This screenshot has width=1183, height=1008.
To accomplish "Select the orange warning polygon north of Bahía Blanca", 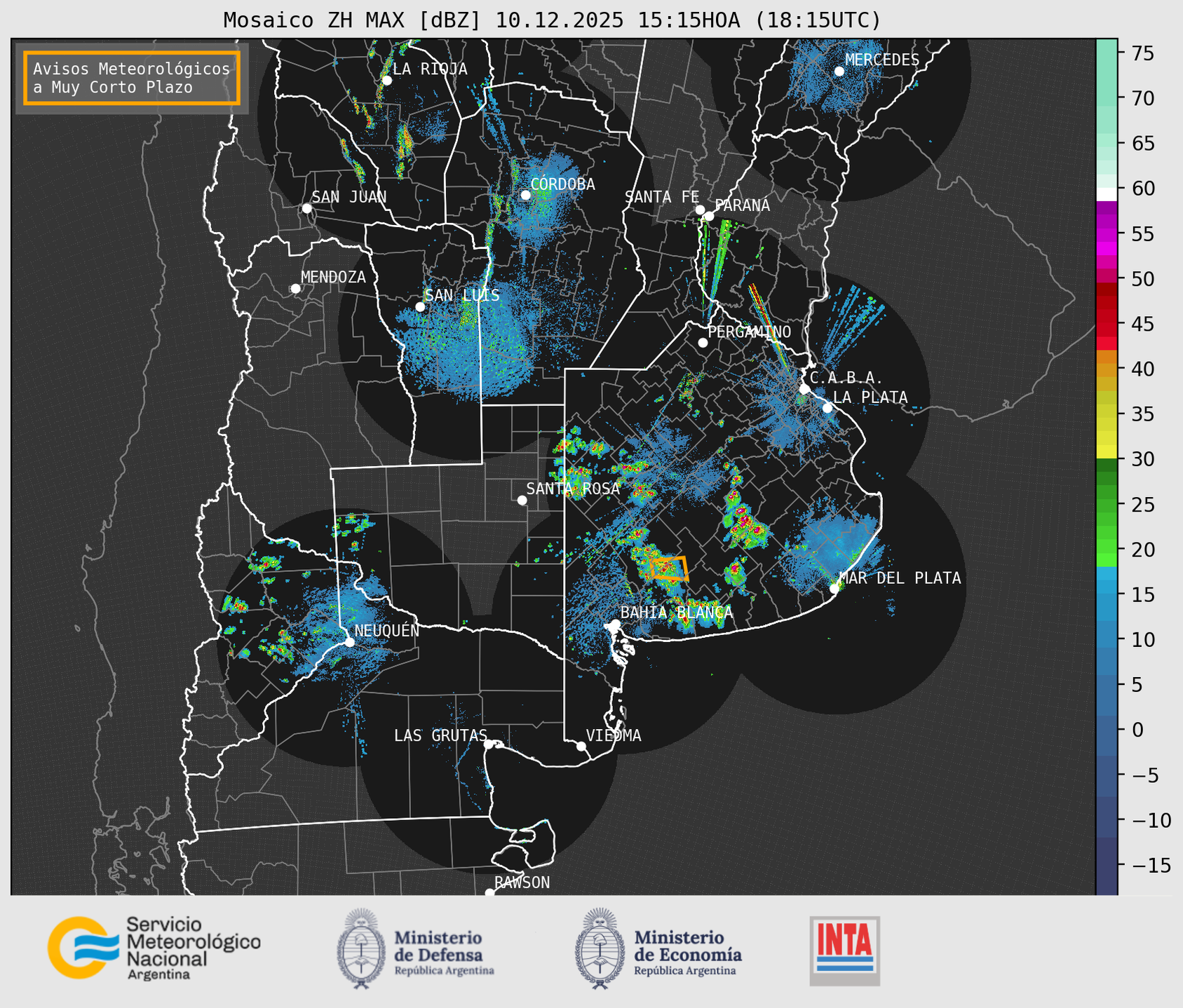I will (669, 568).
